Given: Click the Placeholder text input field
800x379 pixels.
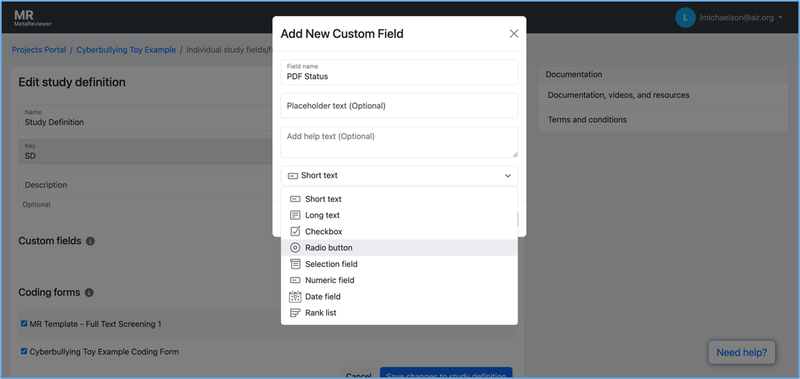Looking at the screenshot, I should point(399,106).
